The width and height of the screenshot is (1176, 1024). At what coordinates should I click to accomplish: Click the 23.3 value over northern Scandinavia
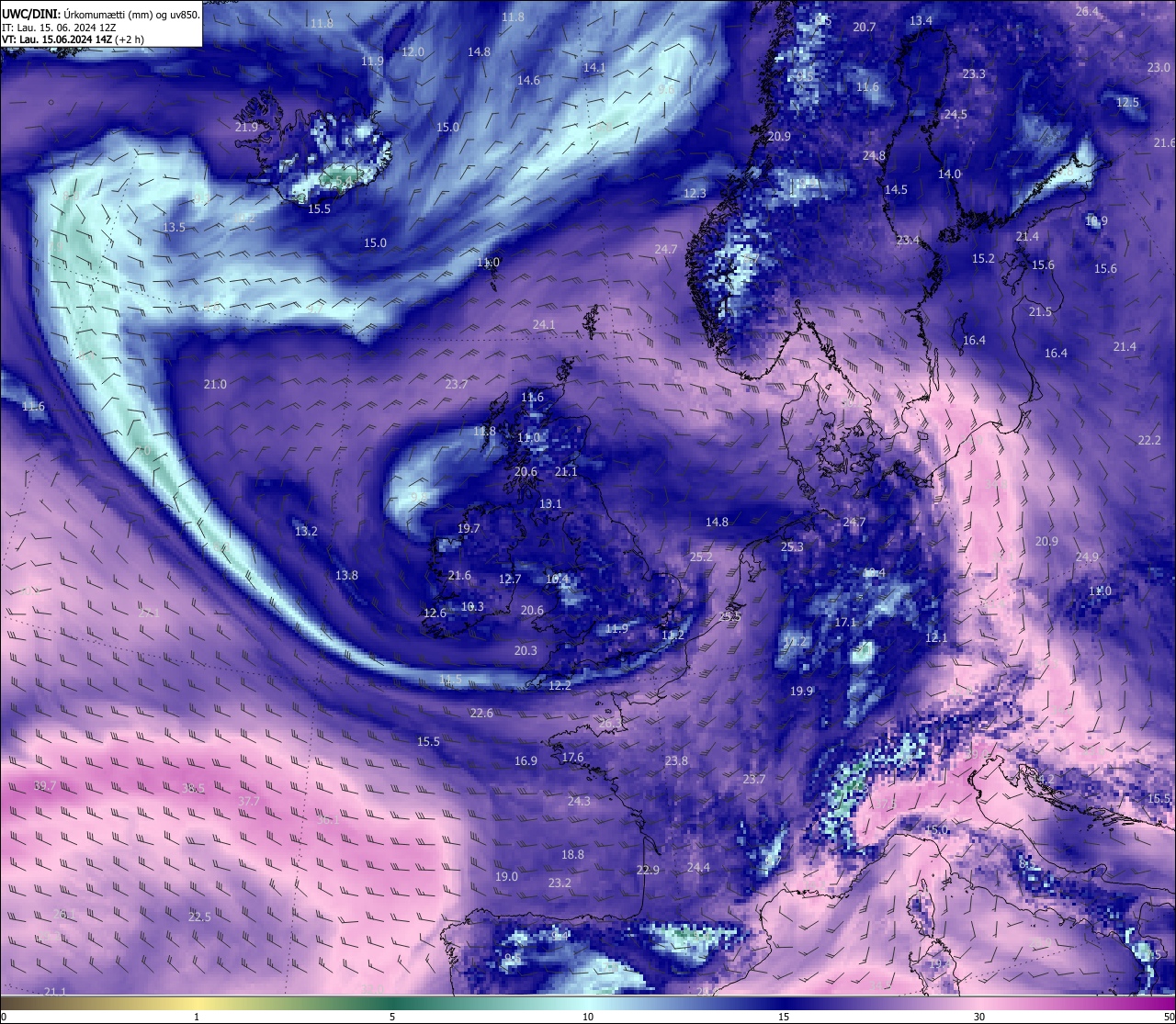point(974,73)
